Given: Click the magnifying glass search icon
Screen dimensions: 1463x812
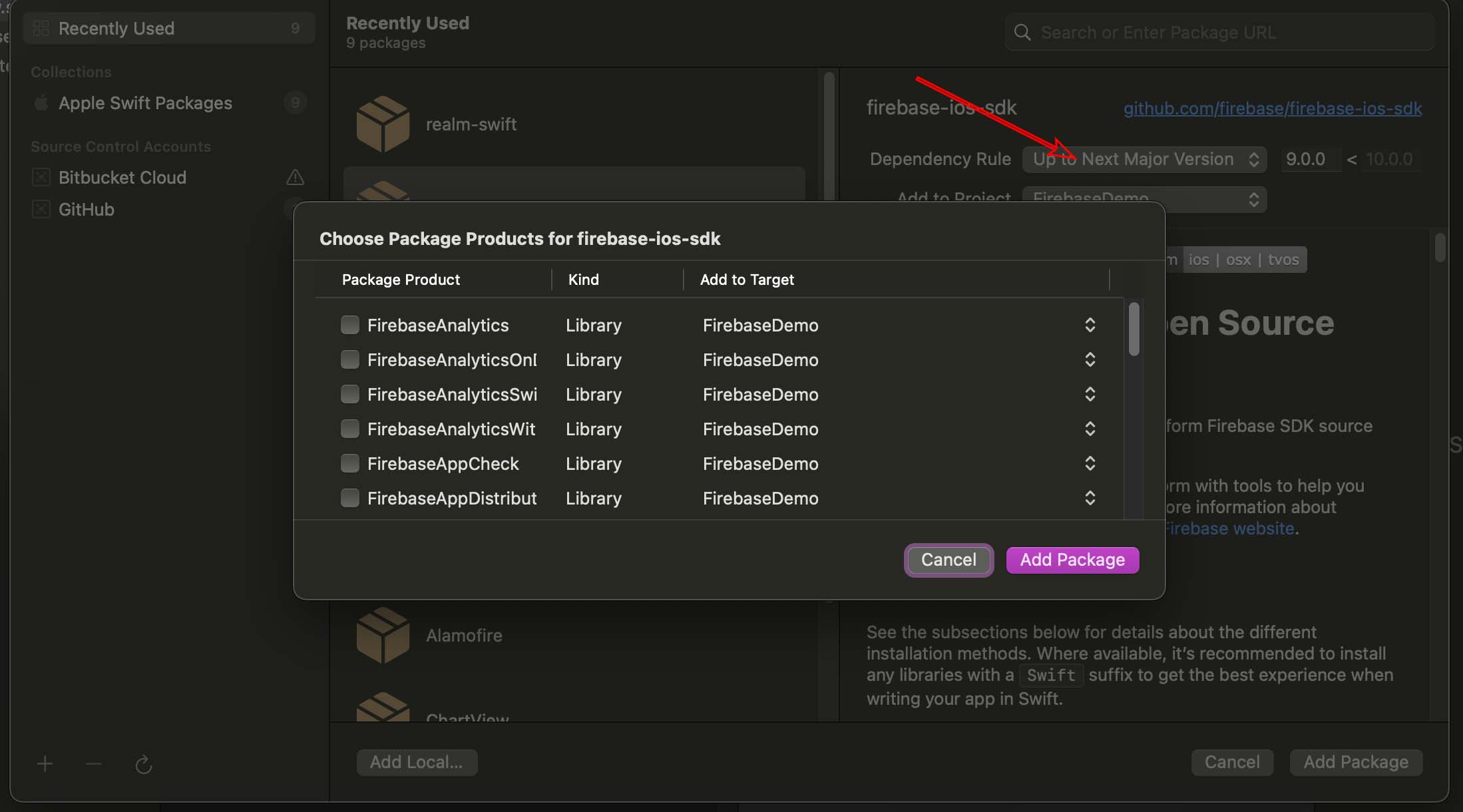Looking at the screenshot, I should tap(1022, 33).
